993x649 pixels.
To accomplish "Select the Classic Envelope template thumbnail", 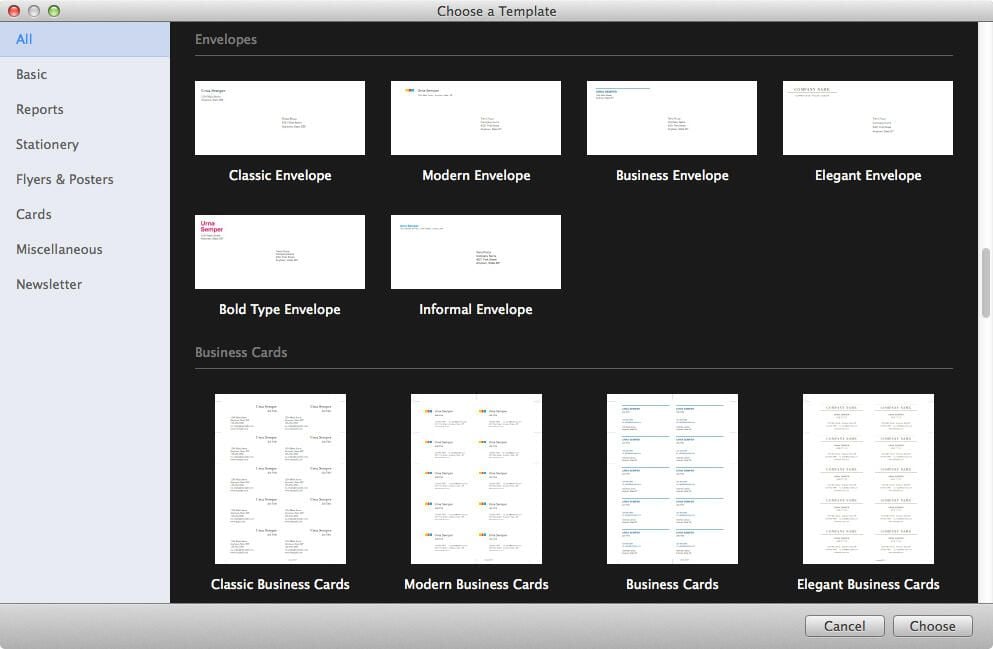I will click(x=280, y=118).
